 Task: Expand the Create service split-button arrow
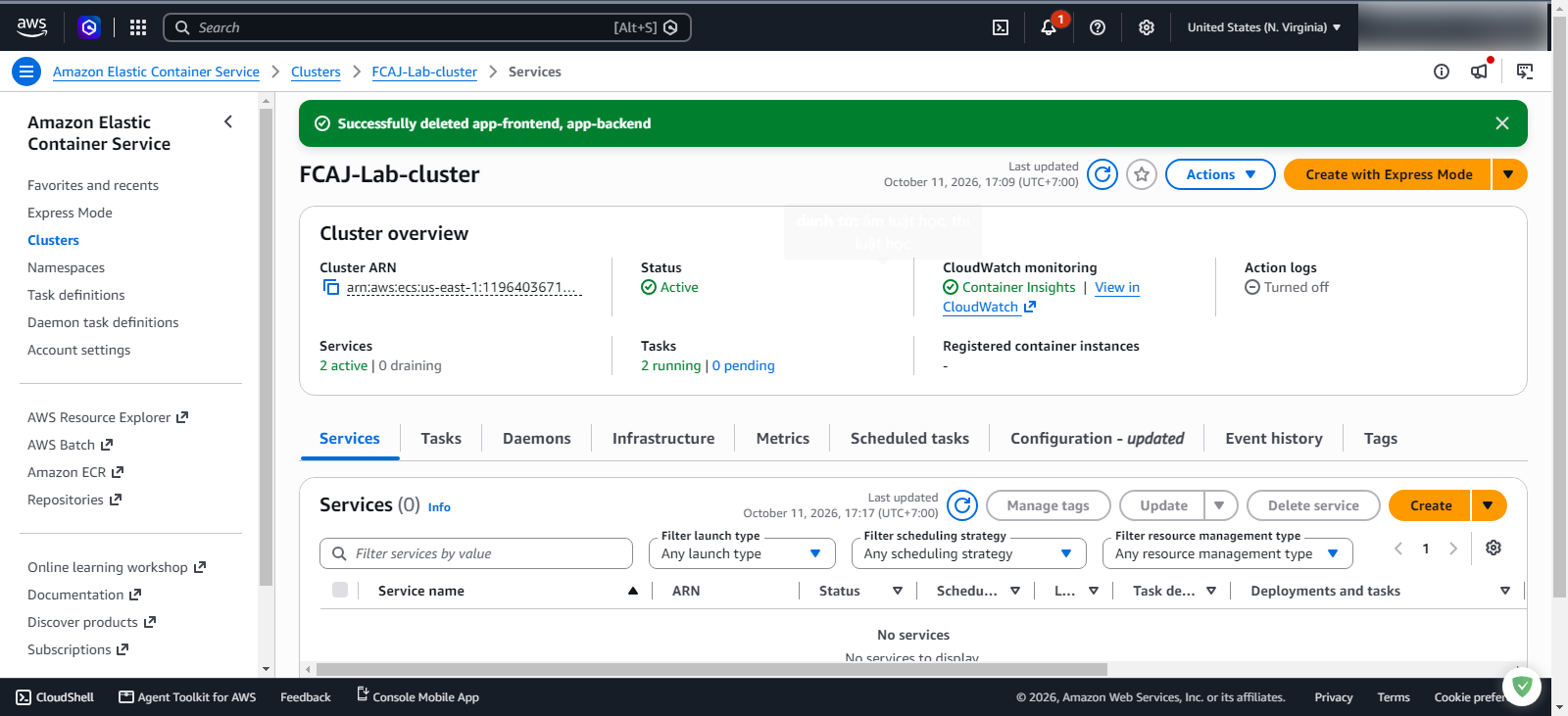tap(1489, 505)
